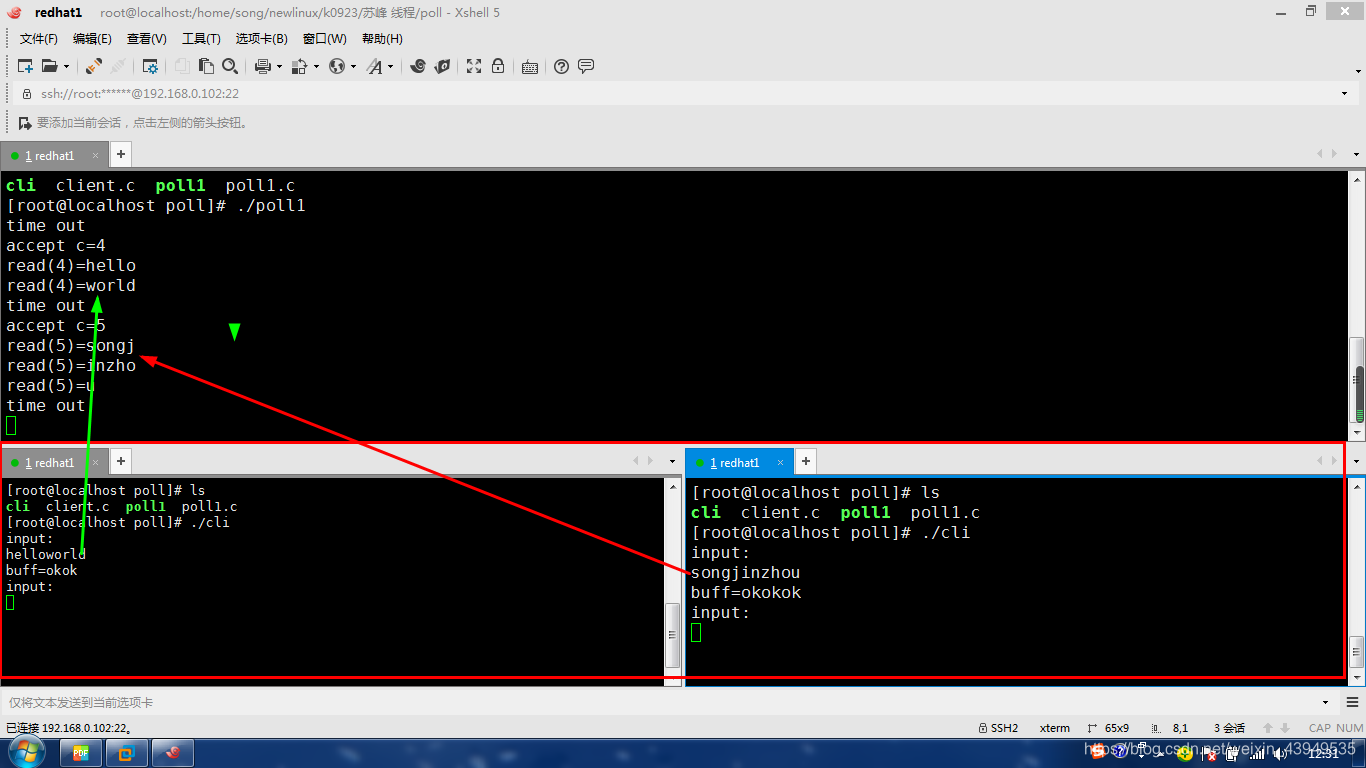
Task: Click the Font icon
Action: click(x=374, y=66)
